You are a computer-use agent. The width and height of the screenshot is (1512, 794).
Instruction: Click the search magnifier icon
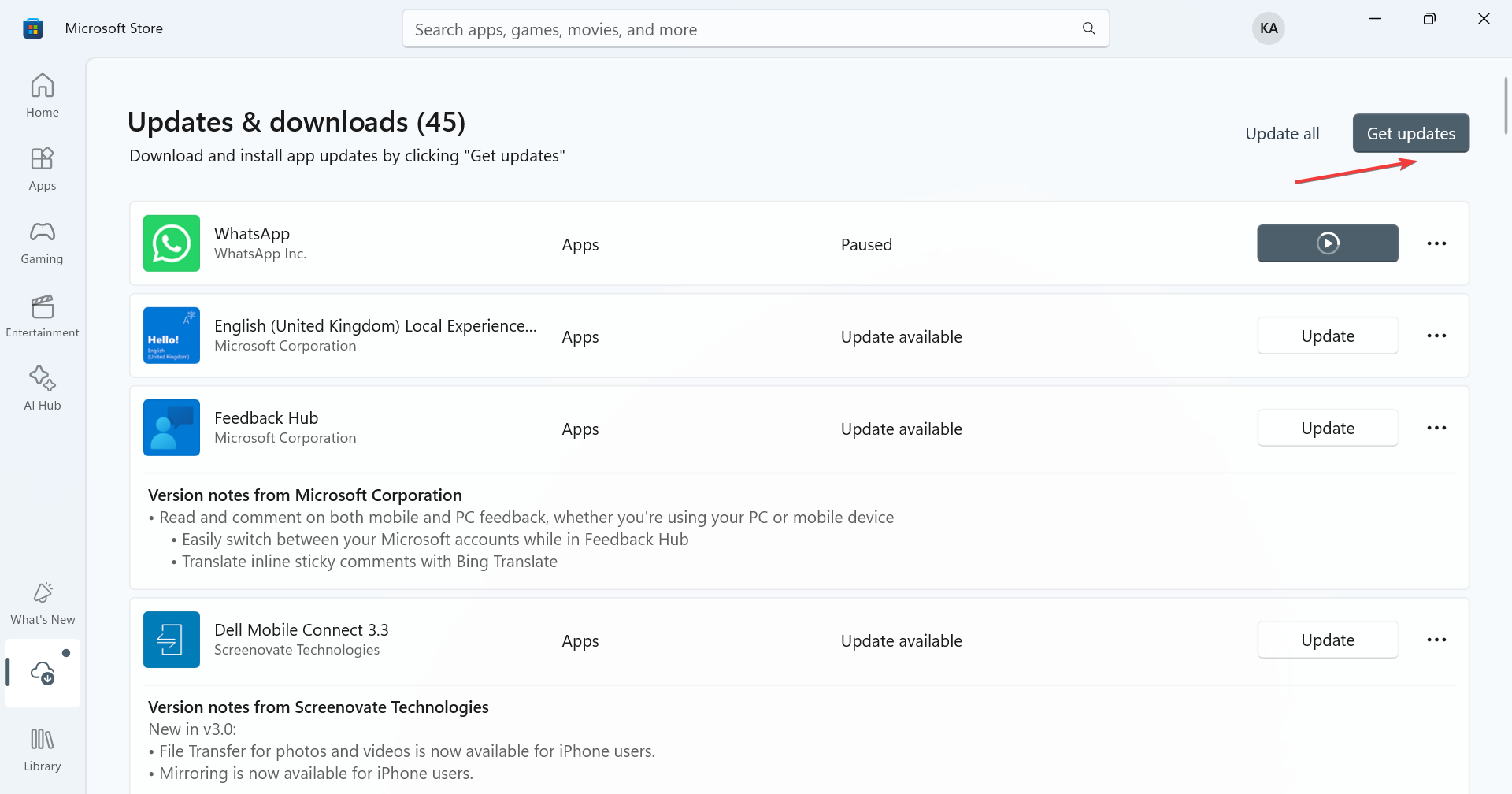(1088, 29)
